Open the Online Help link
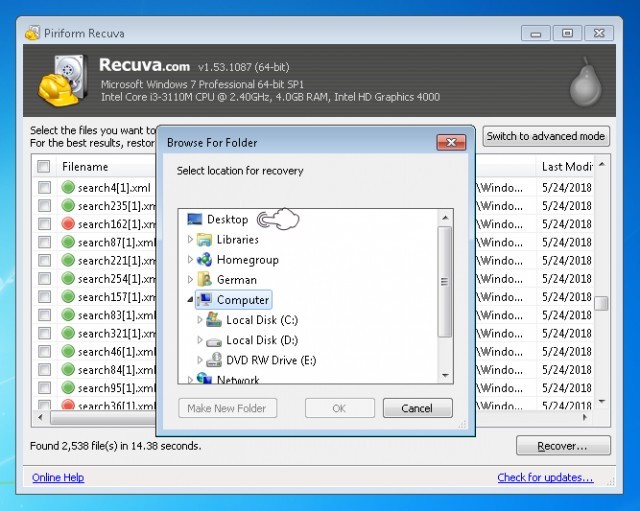 (x=58, y=477)
